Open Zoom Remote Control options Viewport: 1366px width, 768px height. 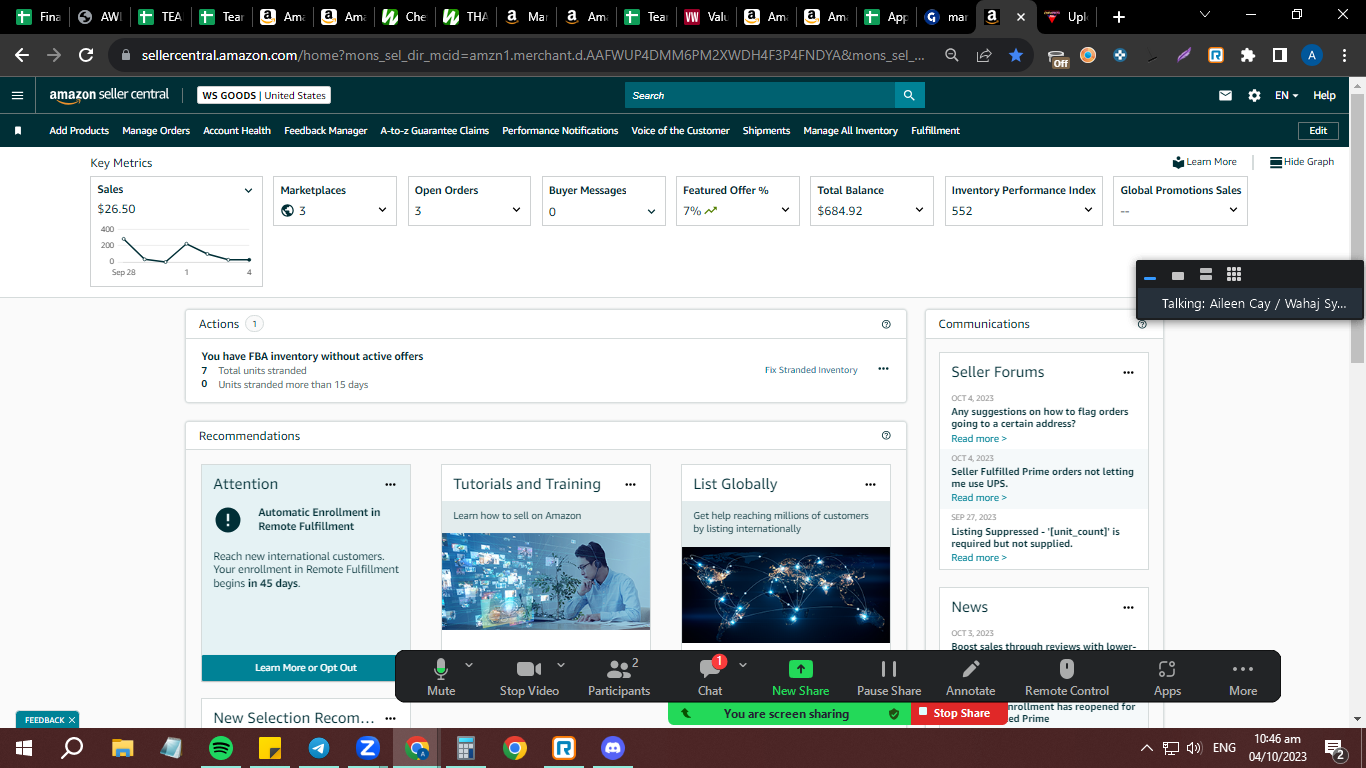point(1067,677)
